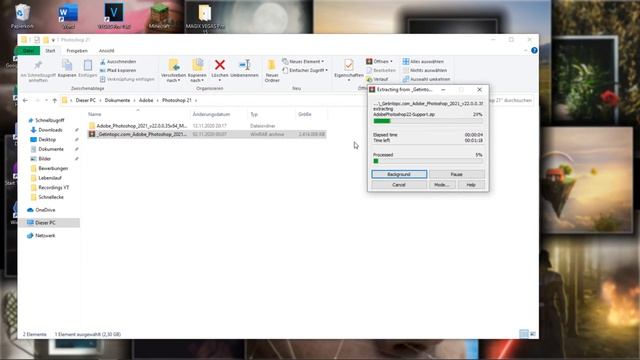Click Background in the extraction dialog
640x360 pixels.
[399, 174]
